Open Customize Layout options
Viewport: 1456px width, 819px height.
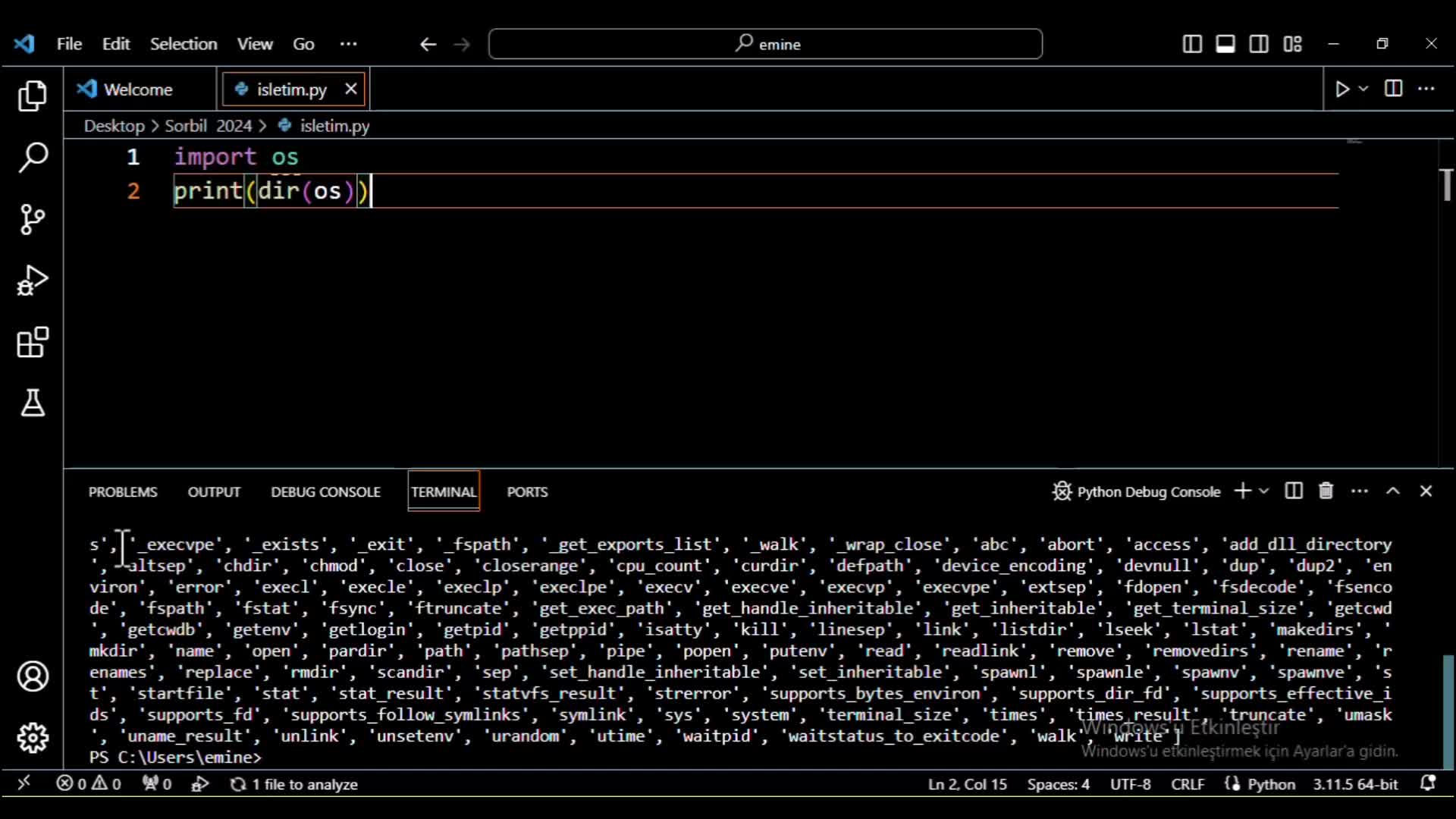click(x=1293, y=44)
